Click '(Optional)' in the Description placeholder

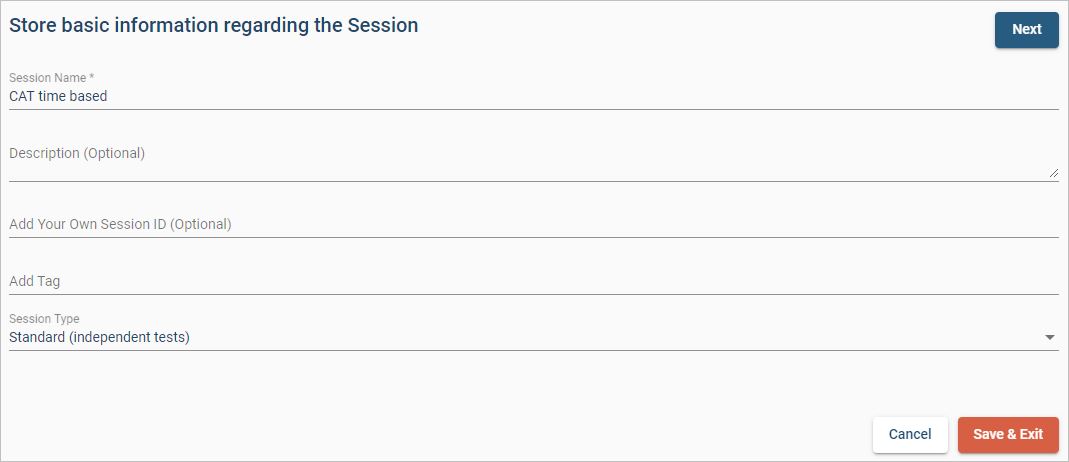114,154
